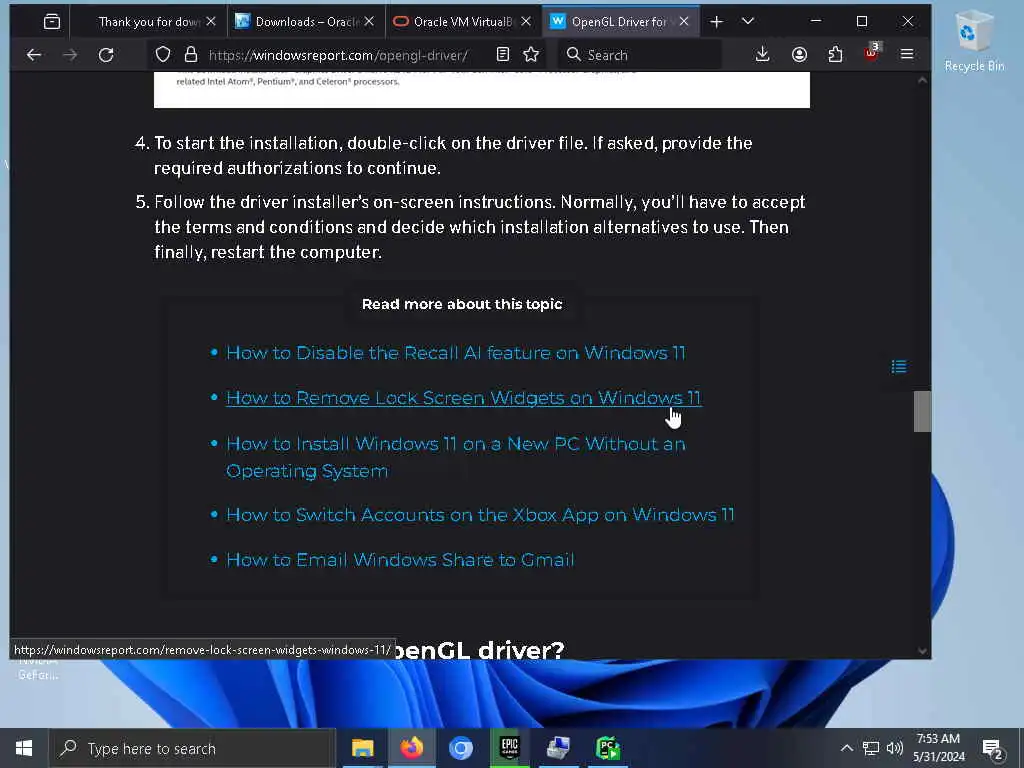Click the taskbar search box

click(193, 748)
